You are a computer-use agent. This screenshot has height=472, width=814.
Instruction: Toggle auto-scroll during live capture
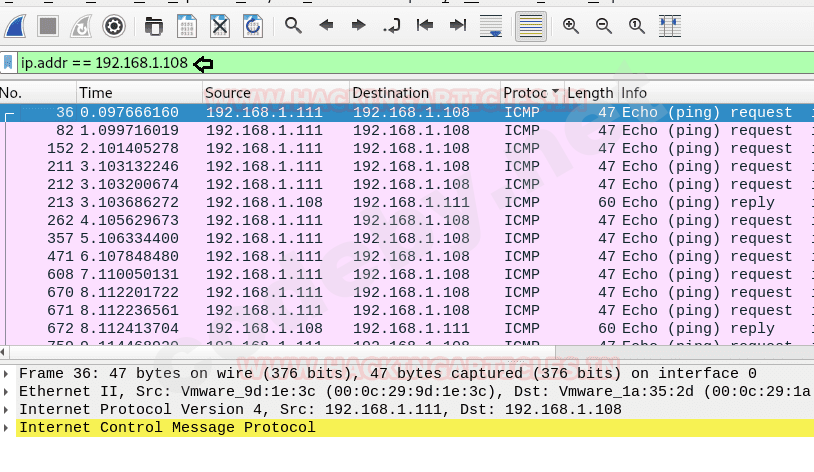click(x=490, y=26)
